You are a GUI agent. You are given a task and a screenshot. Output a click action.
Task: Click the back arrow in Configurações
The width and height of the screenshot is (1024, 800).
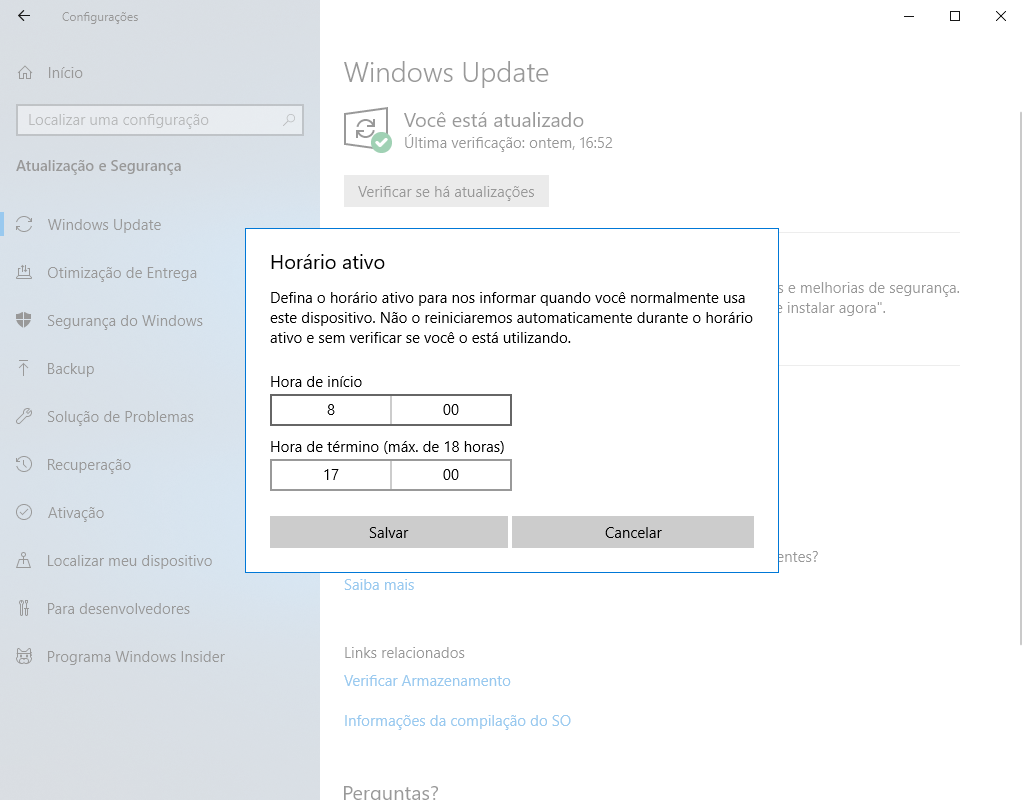(24, 16)
